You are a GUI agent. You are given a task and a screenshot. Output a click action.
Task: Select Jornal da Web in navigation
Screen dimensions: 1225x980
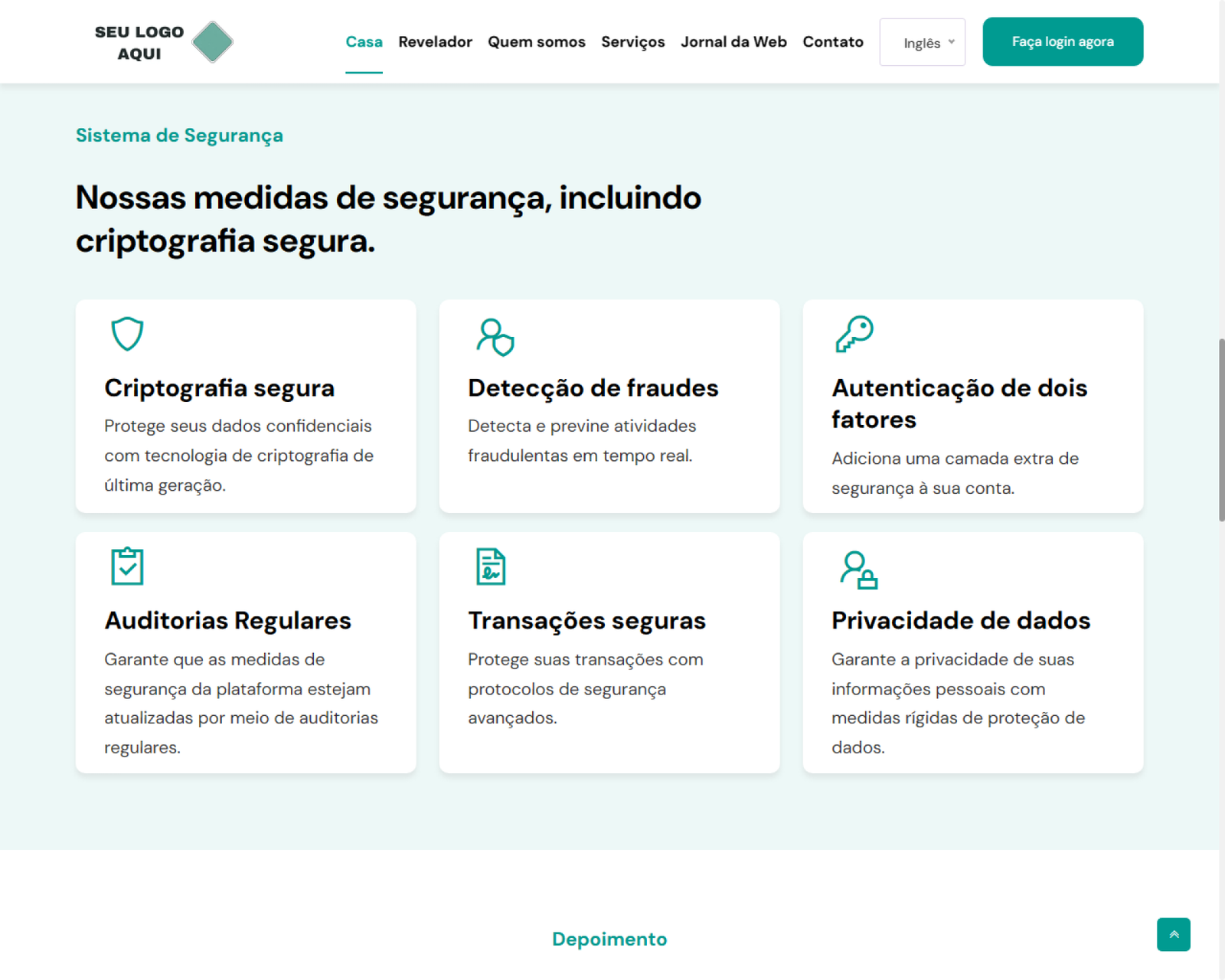pos(733,42)
